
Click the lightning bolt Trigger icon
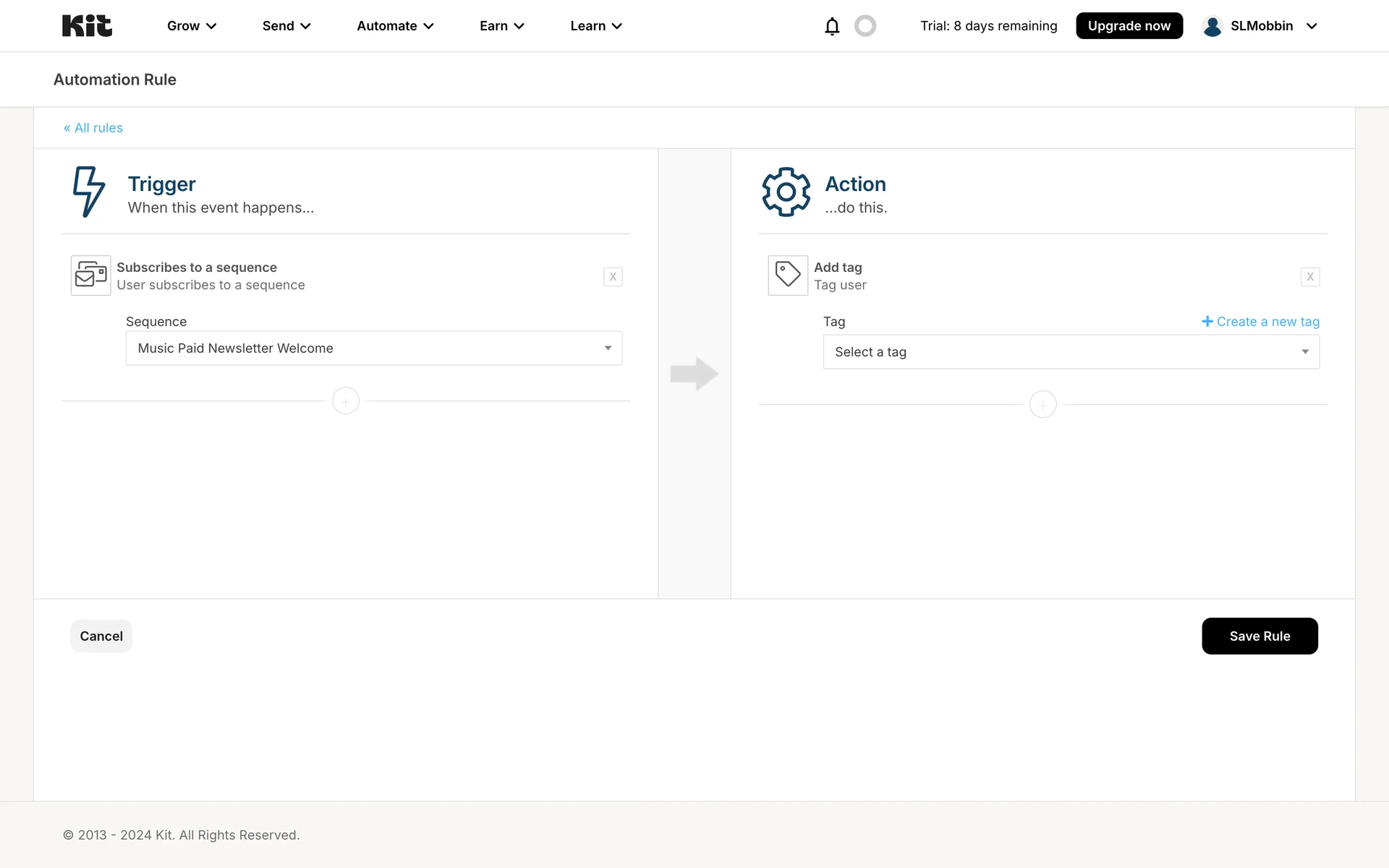(x=89, y=192)
